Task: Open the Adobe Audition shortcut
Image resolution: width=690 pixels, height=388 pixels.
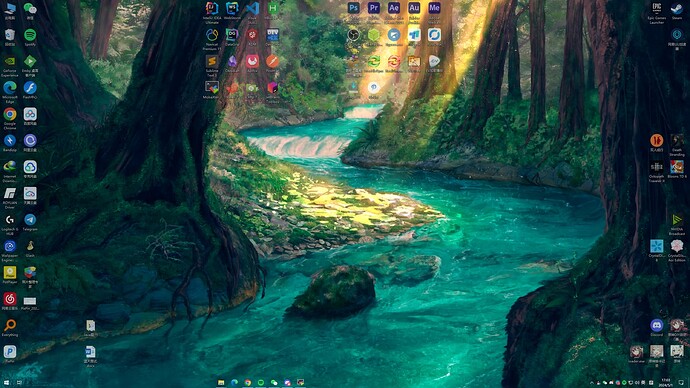Action: click(x=414, y=8)
